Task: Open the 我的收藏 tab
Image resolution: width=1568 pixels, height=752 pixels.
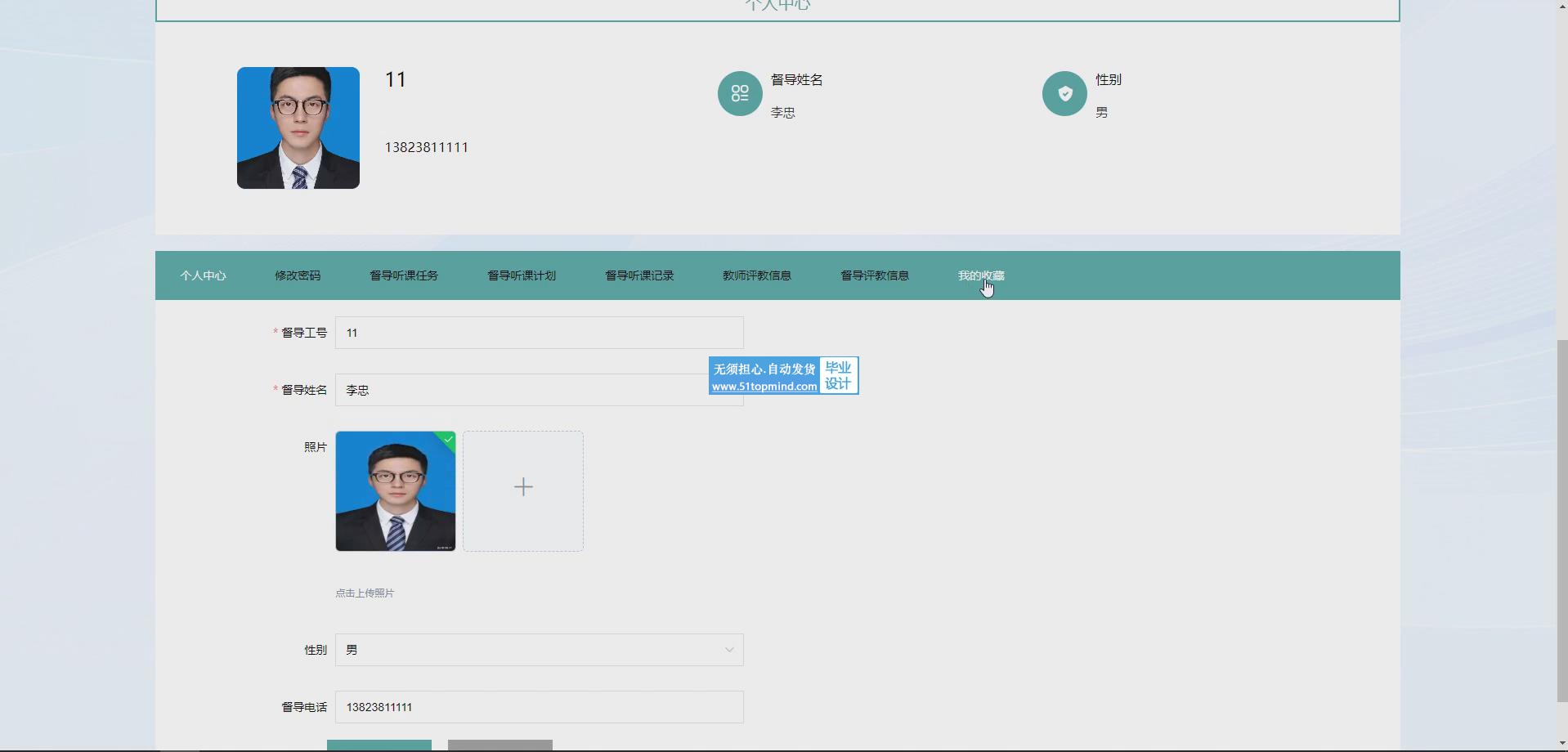Action: tap(981, 275)
